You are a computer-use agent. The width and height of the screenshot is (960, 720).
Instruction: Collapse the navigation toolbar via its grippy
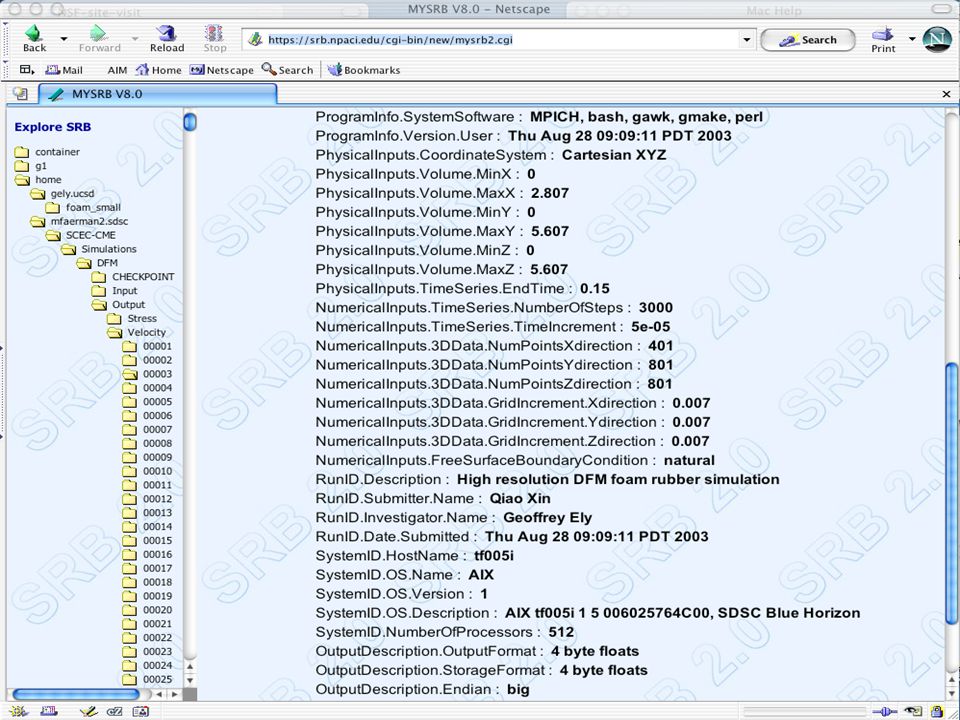5,39
